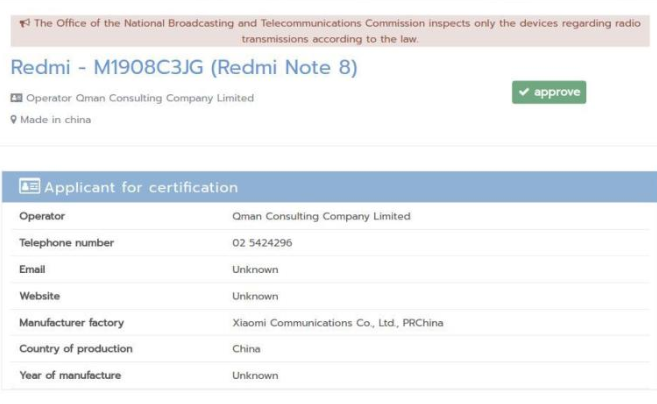This screenshot has width=657, height=404.
Task: Select phone value '02 5424296'
Action: 262,243
